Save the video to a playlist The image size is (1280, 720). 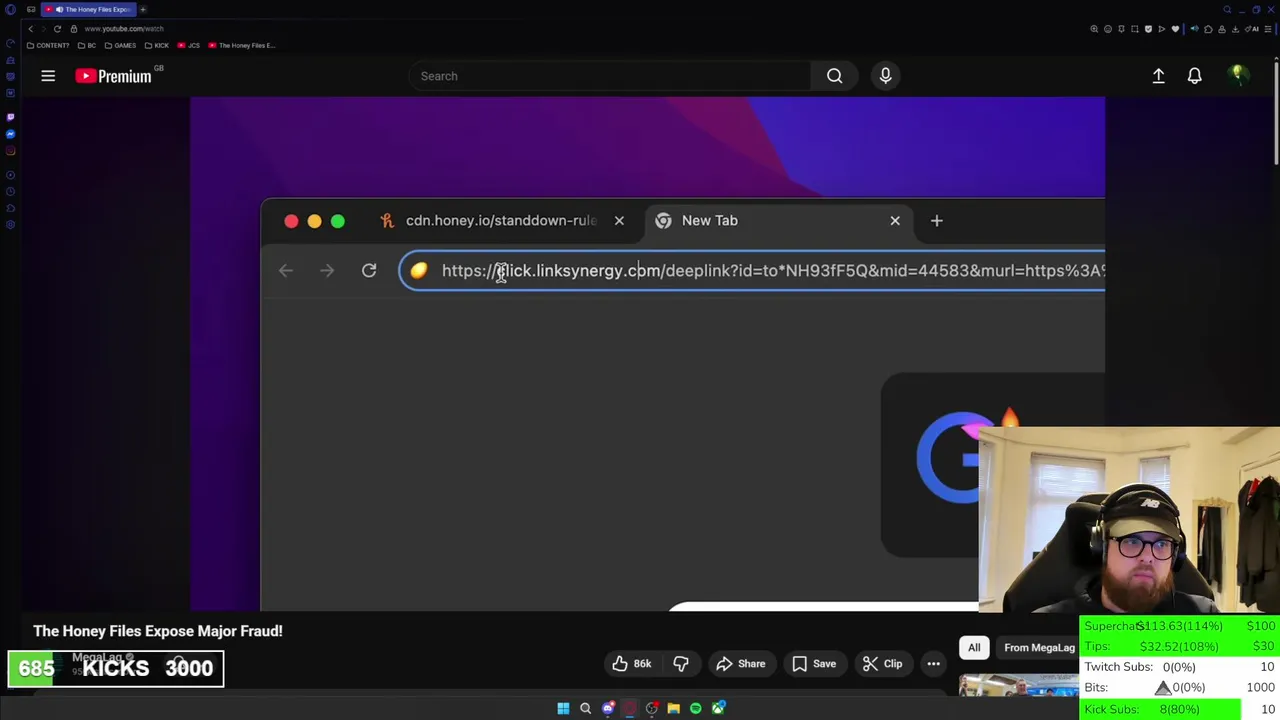point(813,664)
